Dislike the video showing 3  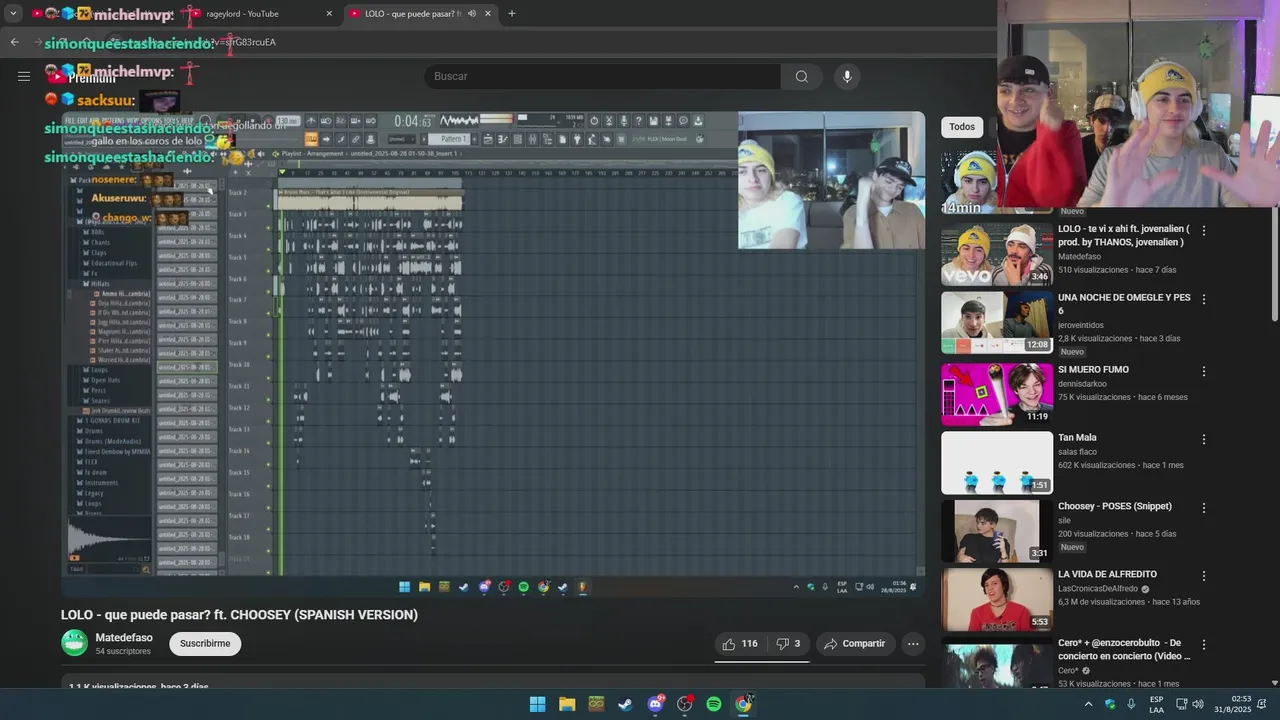788,644
